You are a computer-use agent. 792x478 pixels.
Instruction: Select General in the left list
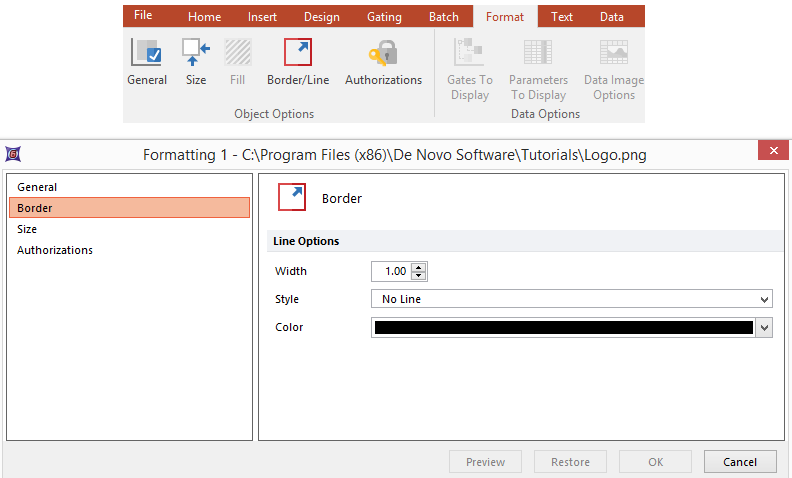[37, 187]
